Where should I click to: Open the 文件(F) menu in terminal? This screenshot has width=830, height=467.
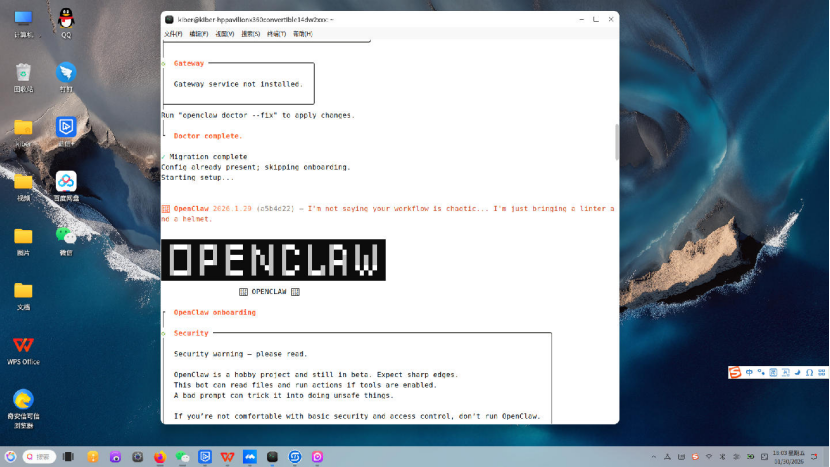point(173,34)
